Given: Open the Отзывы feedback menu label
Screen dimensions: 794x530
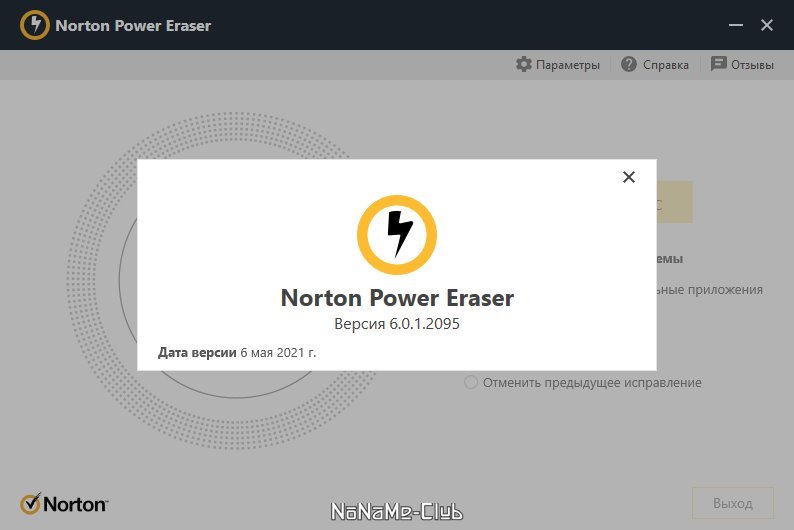Looking at the screenshot, I should [x=752, y=65].
